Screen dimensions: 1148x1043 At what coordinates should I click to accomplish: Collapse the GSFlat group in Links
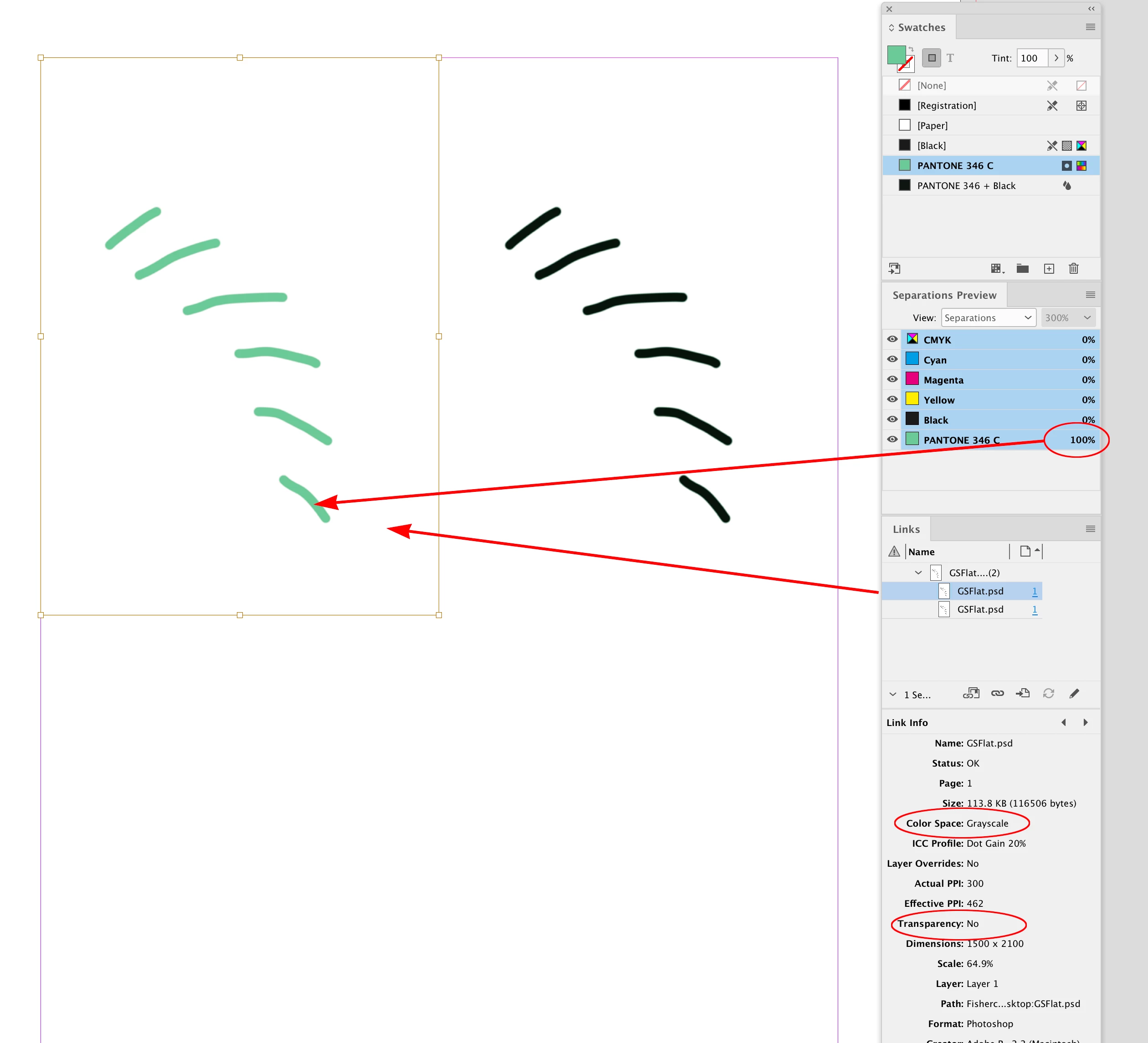[x=918, y=573]
